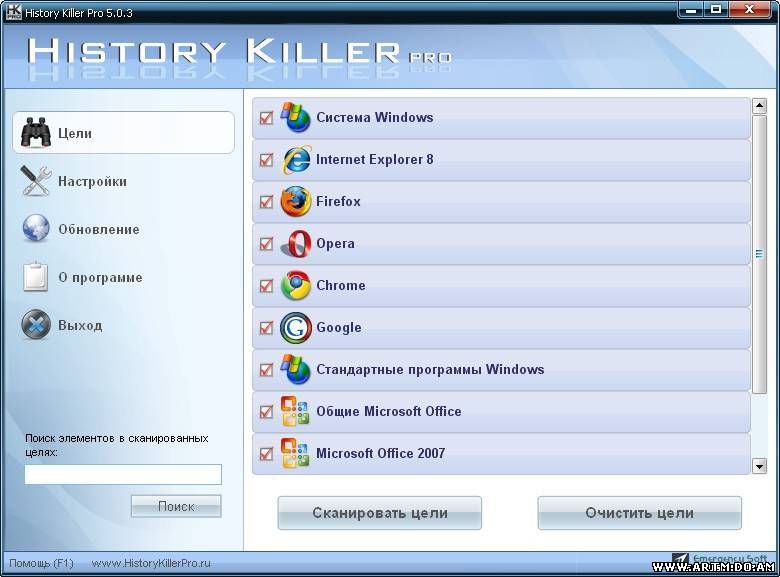The image size is (780, 577).
Task: Toggle the Opera checkbox
Action: click(x=267, y=244)
